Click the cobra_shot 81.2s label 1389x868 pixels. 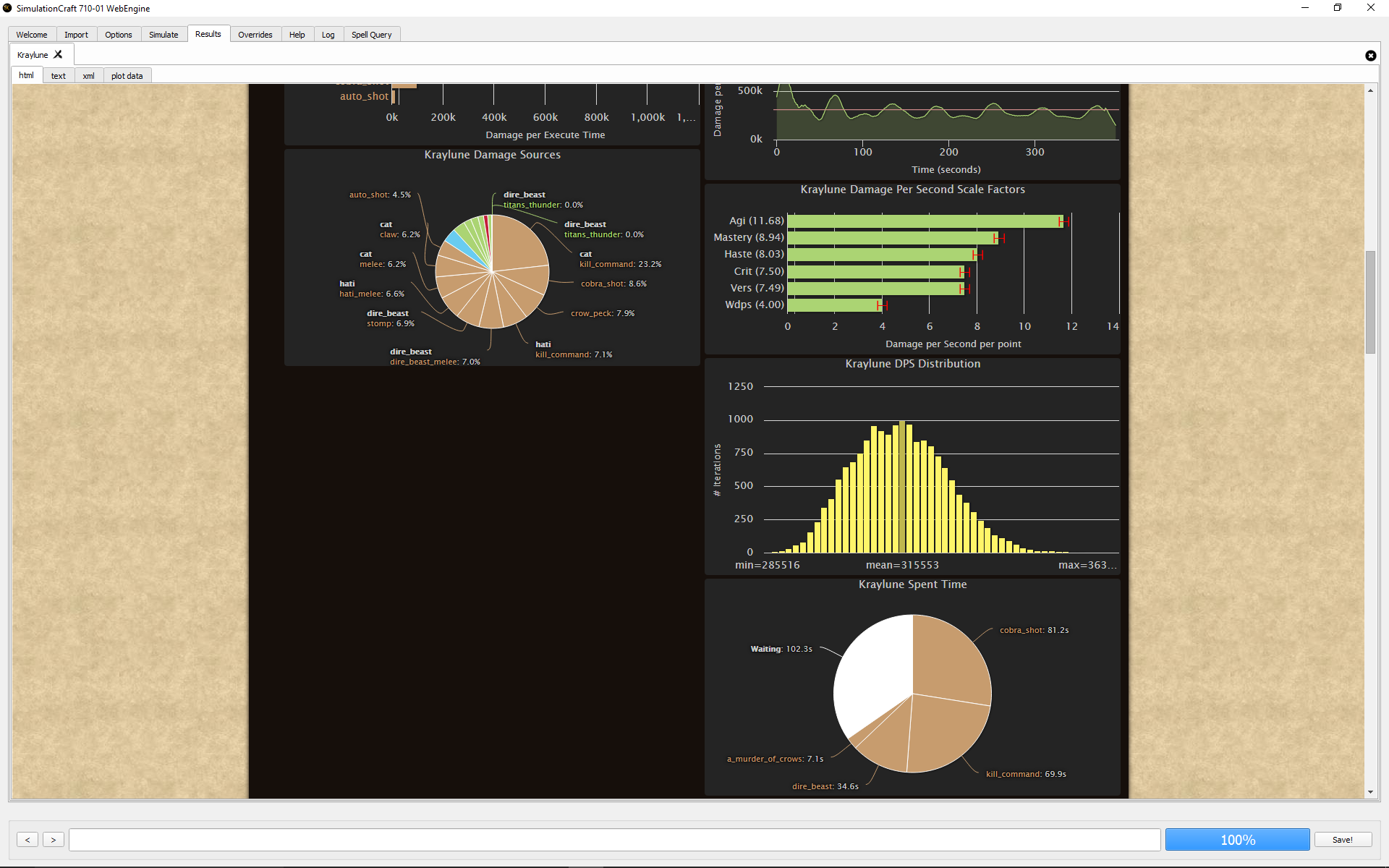pyautogui.click(x=1035, y=630)
